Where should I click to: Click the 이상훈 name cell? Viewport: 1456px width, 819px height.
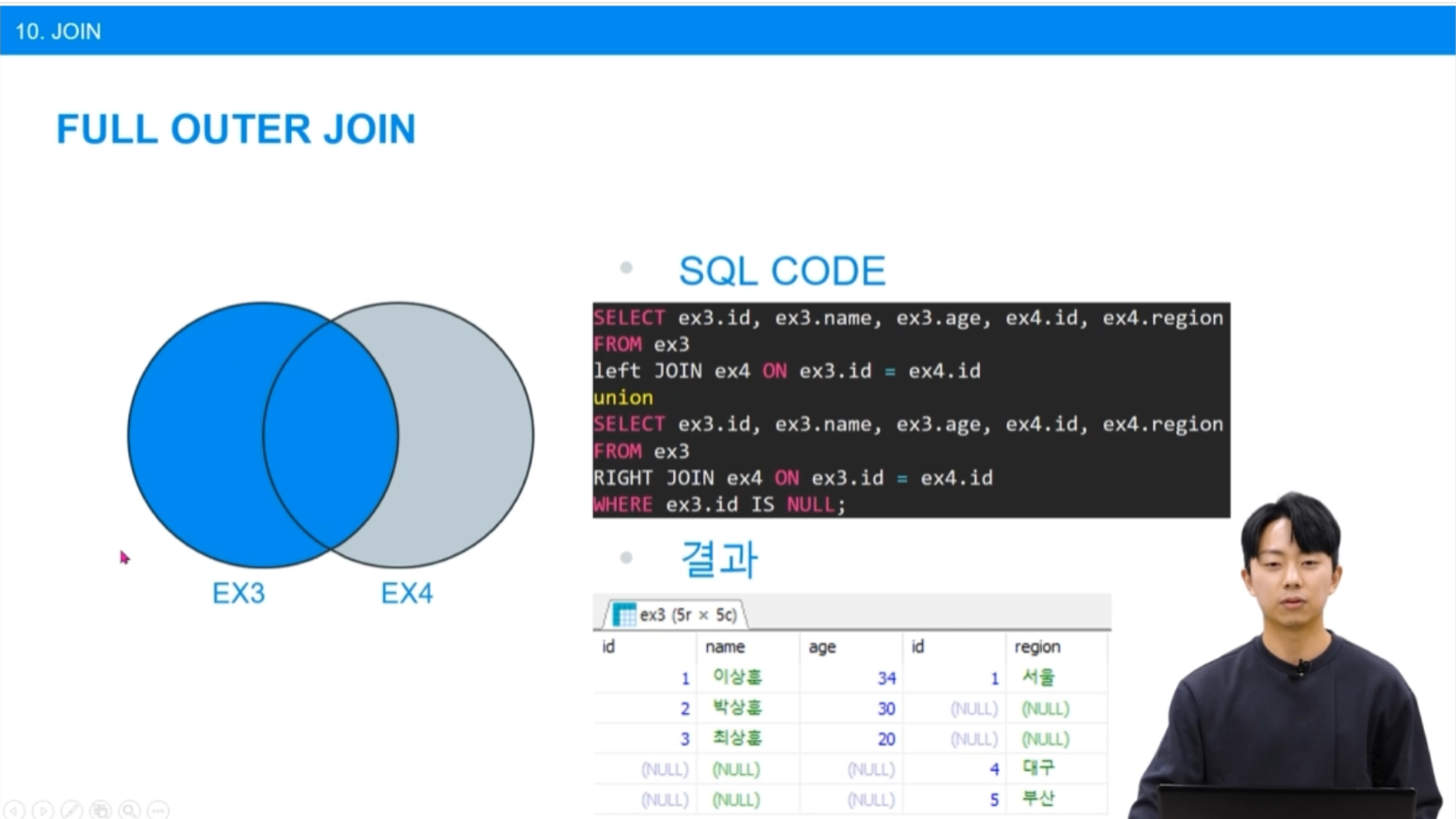pos(737,676)
